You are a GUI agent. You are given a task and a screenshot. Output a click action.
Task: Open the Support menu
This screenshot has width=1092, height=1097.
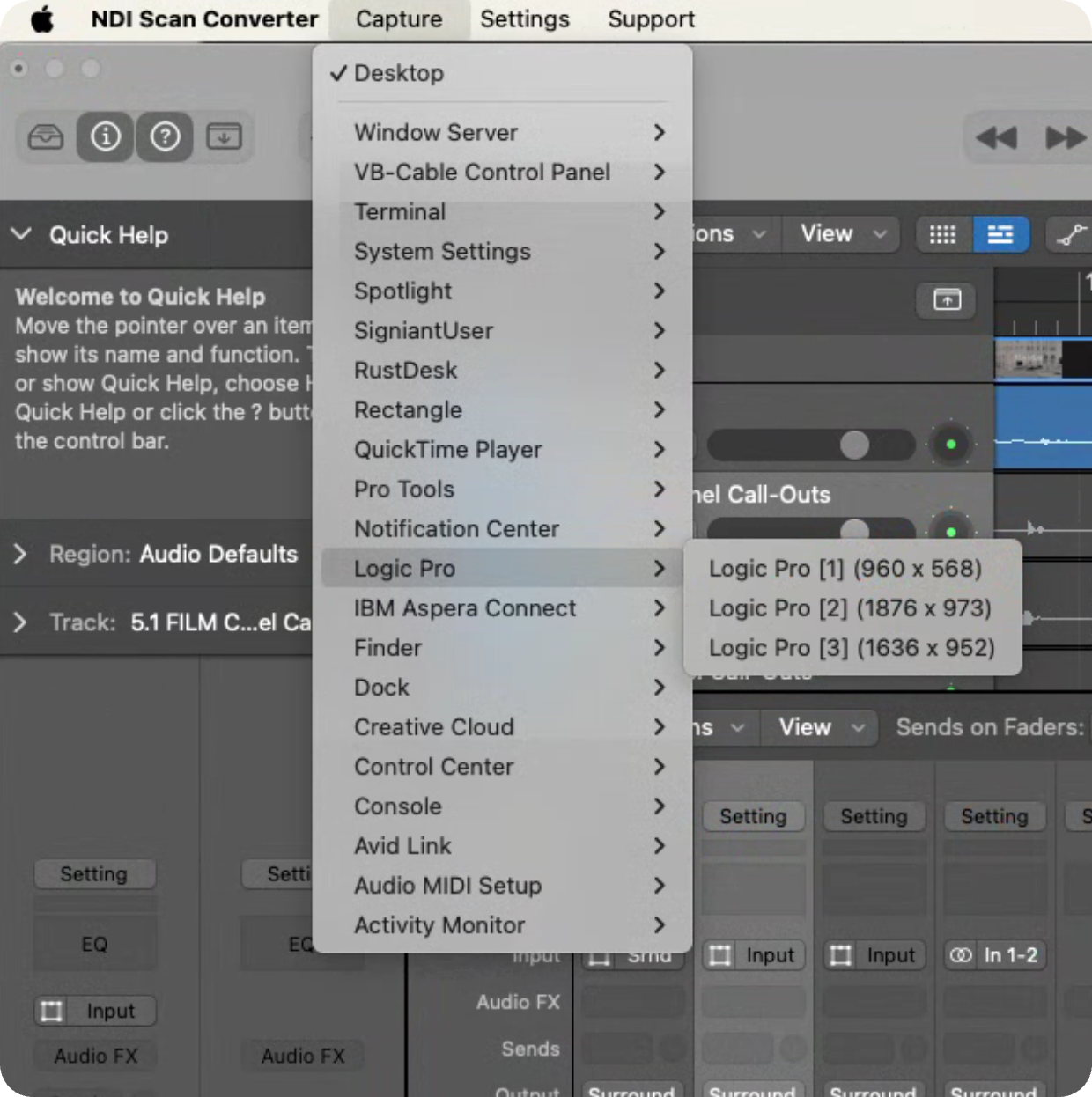(651, 19)
